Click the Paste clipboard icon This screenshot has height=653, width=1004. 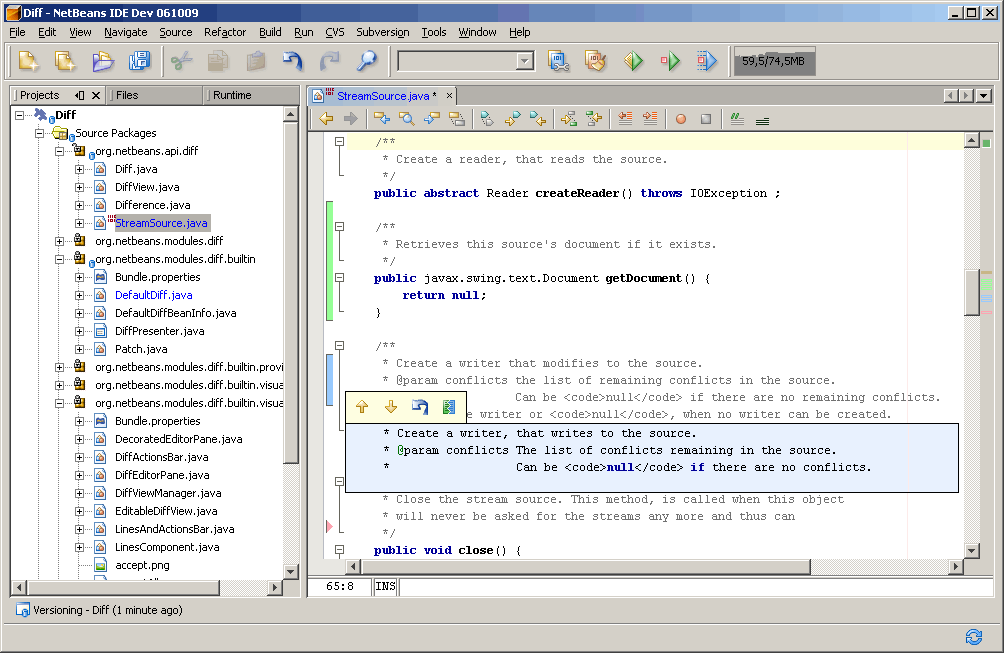point(255,61)
